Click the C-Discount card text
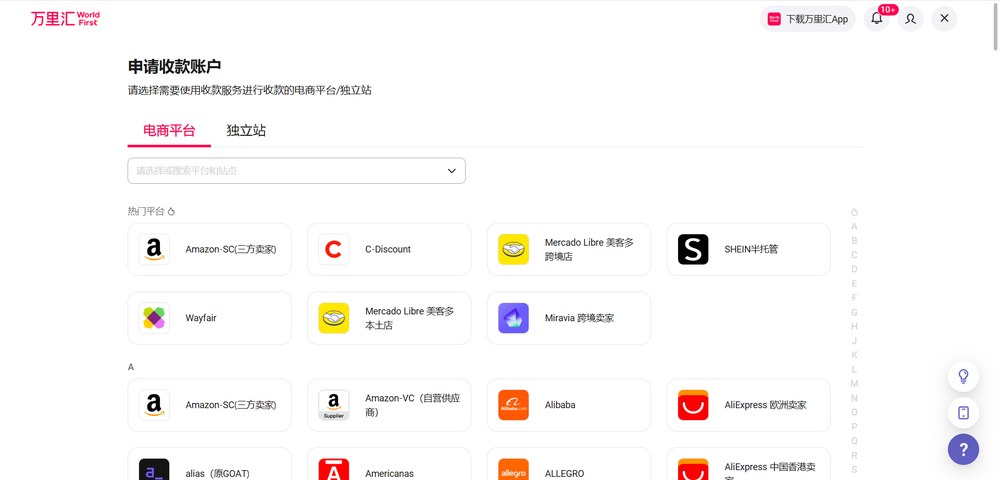 pyautogui.click(x=388, y=249)
